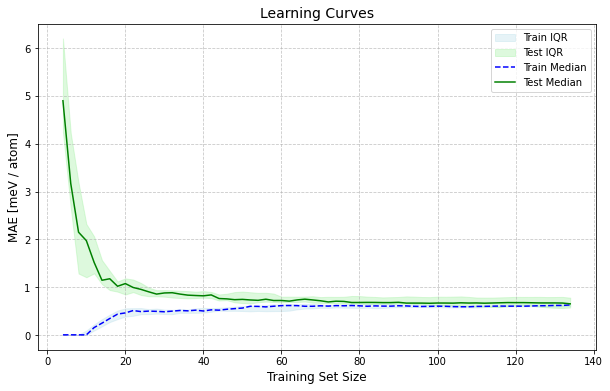The image size is (610, 391).
Task: Select the 'Test Median' legend label
Action: tap(553, 82)
